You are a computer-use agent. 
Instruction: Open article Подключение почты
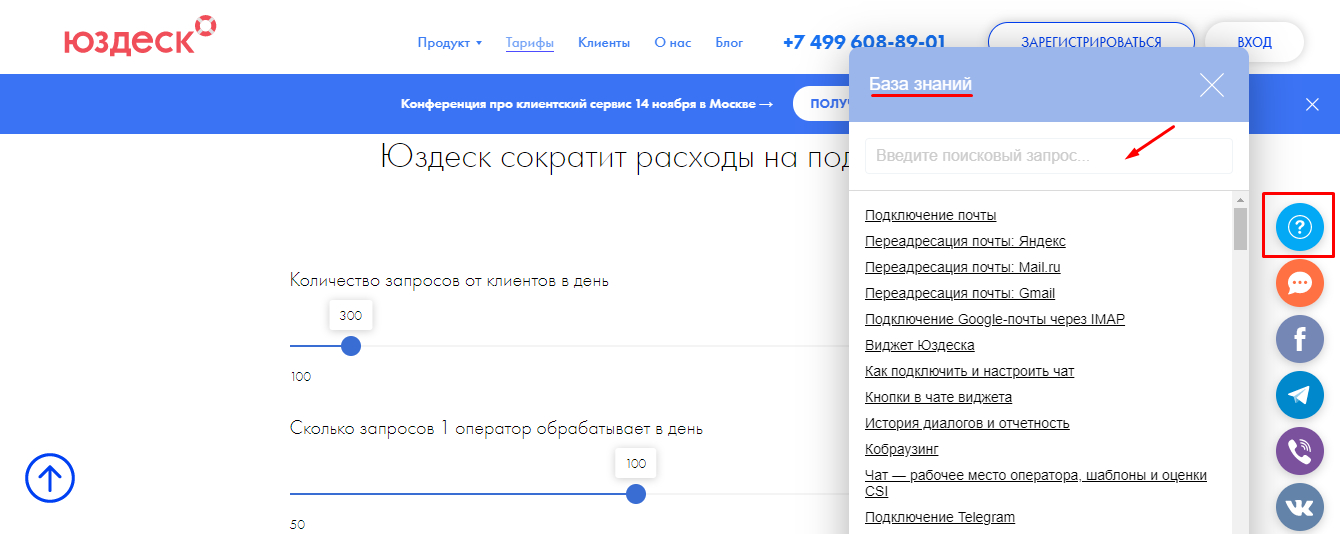[x=930, y=215]
